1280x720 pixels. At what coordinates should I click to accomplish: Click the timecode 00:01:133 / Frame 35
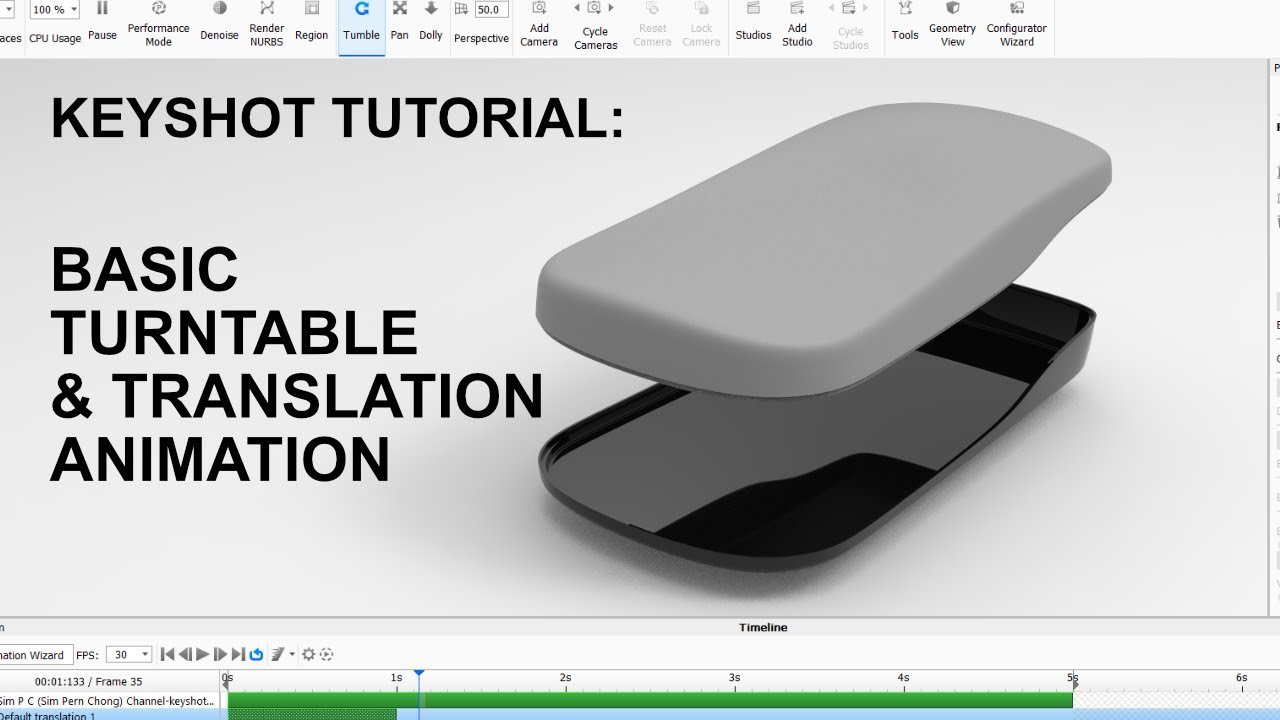pos(88,682)
